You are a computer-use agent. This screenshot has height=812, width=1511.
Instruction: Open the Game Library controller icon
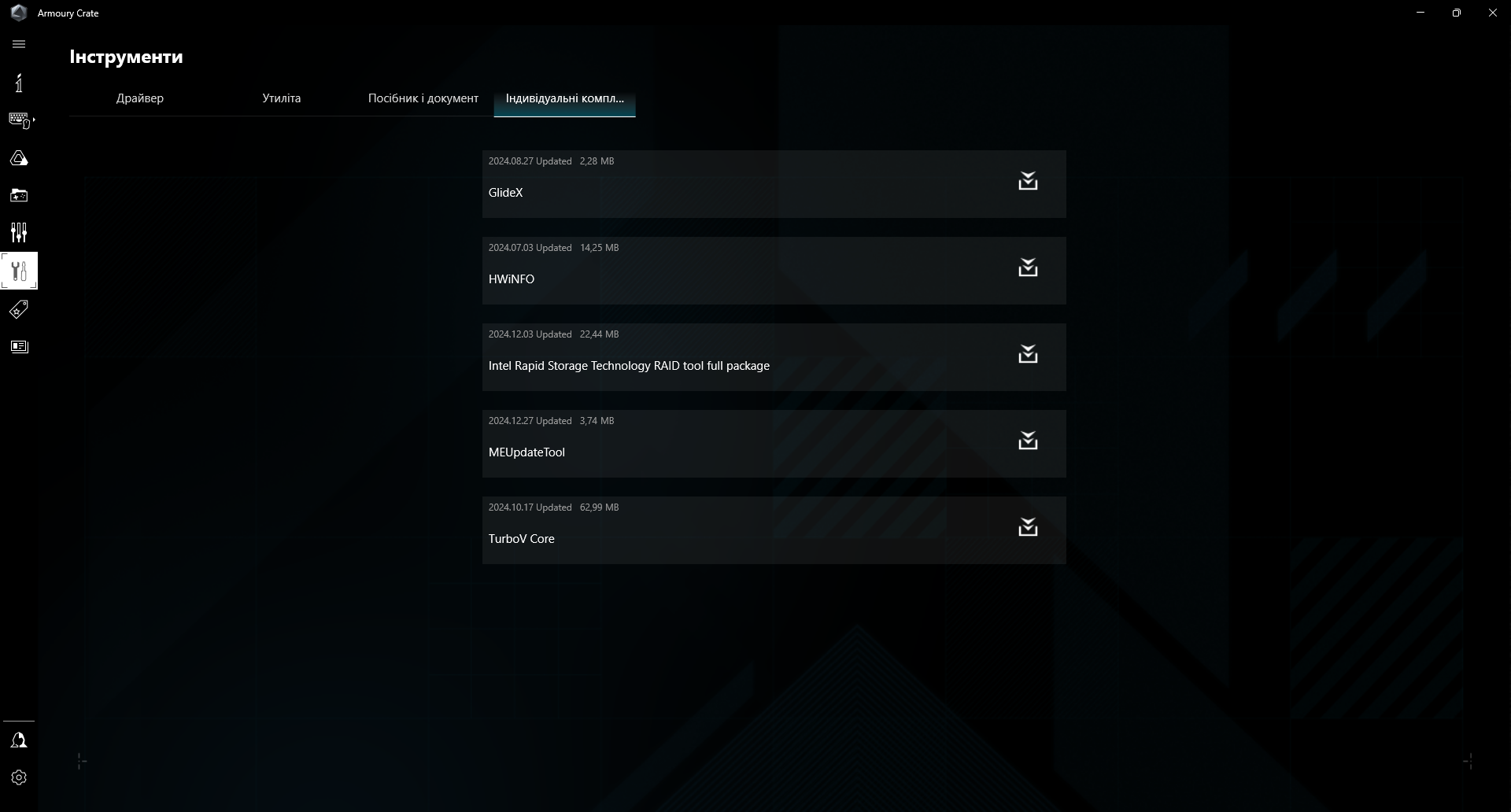click(x=19, y=195)
